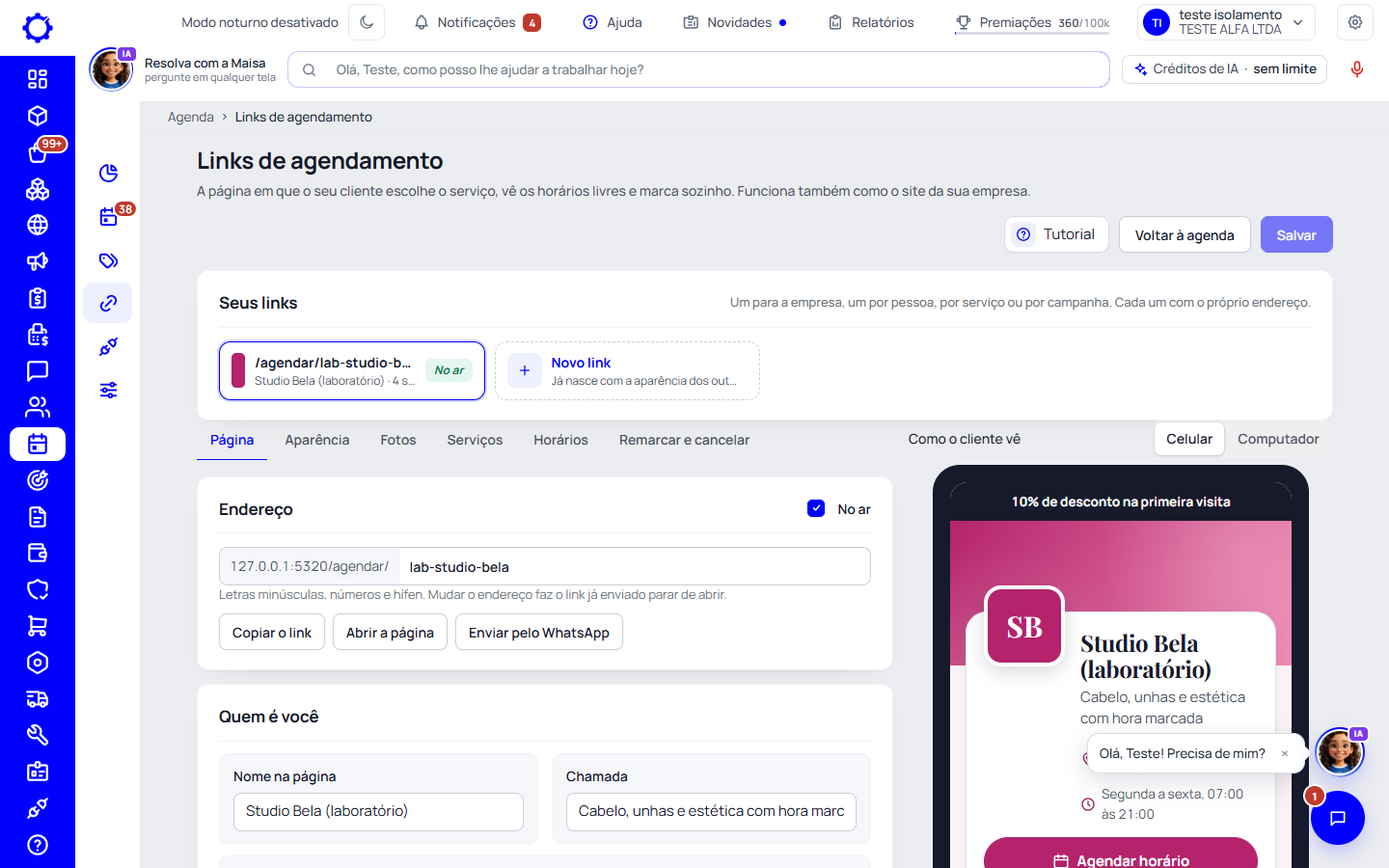
Task: Click the delivery truck icon
Action: pos(38,699)
